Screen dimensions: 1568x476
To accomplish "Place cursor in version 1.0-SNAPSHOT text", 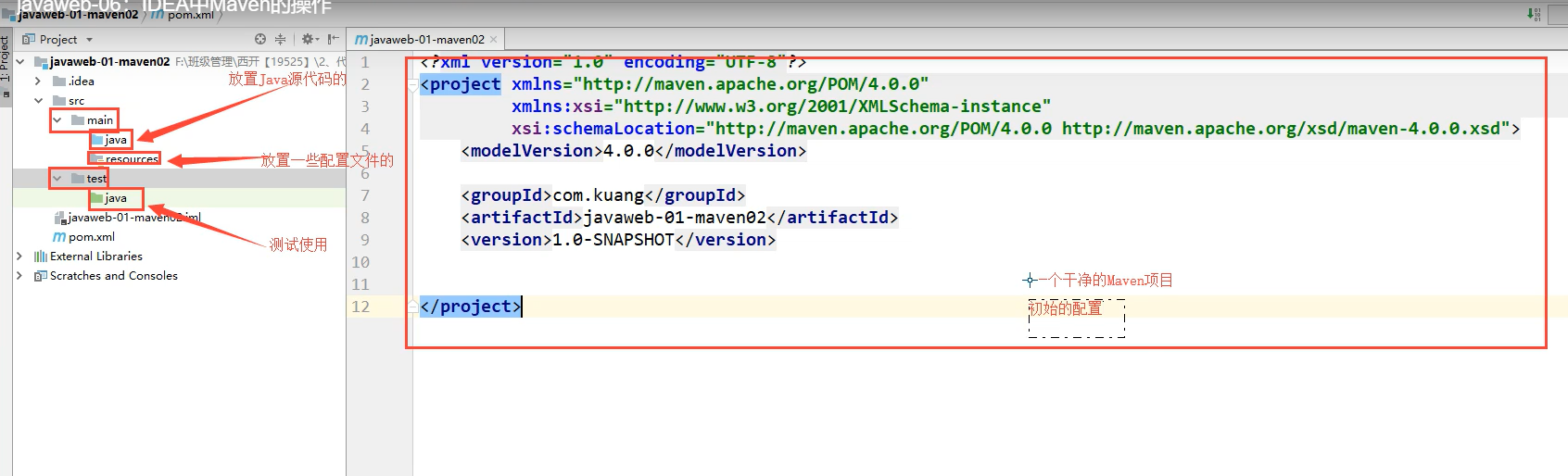I will click(613, 240).
